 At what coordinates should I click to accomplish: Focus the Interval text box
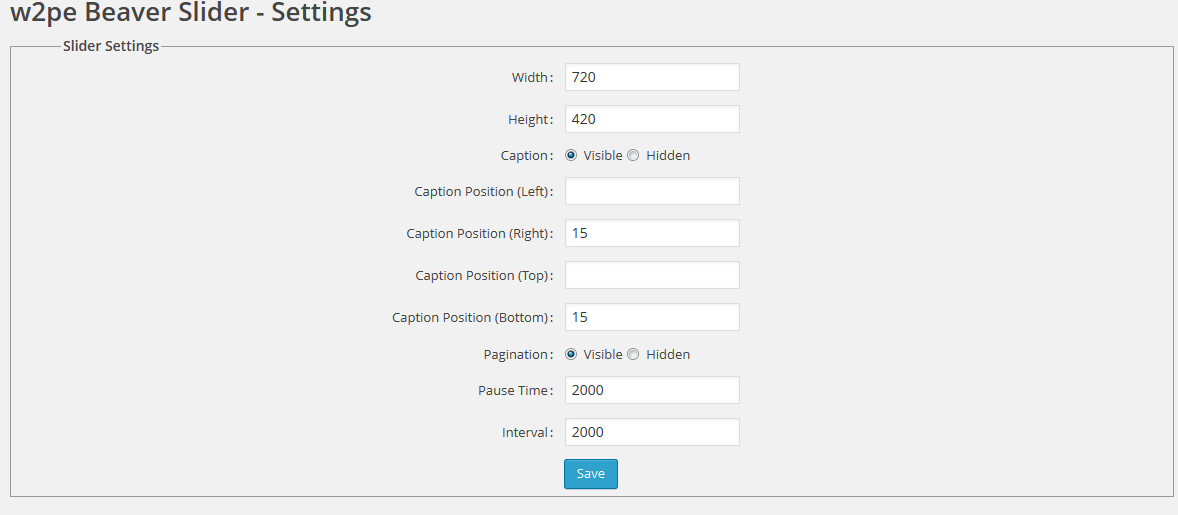point(652,433)
